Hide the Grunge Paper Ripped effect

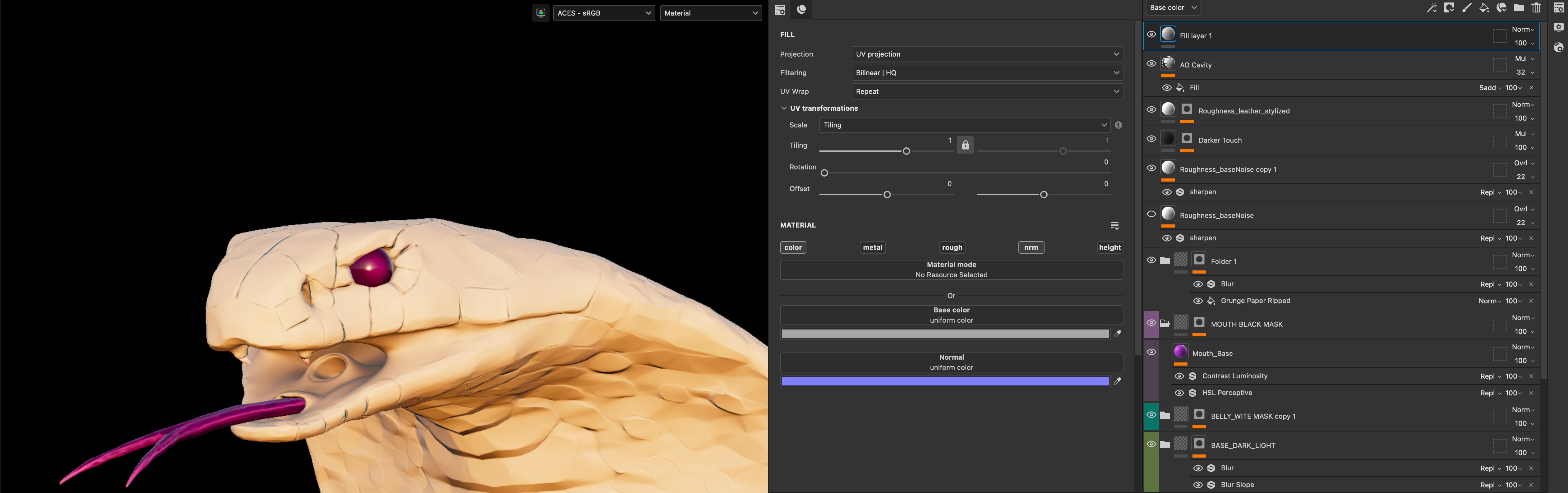coord(1197,301)
